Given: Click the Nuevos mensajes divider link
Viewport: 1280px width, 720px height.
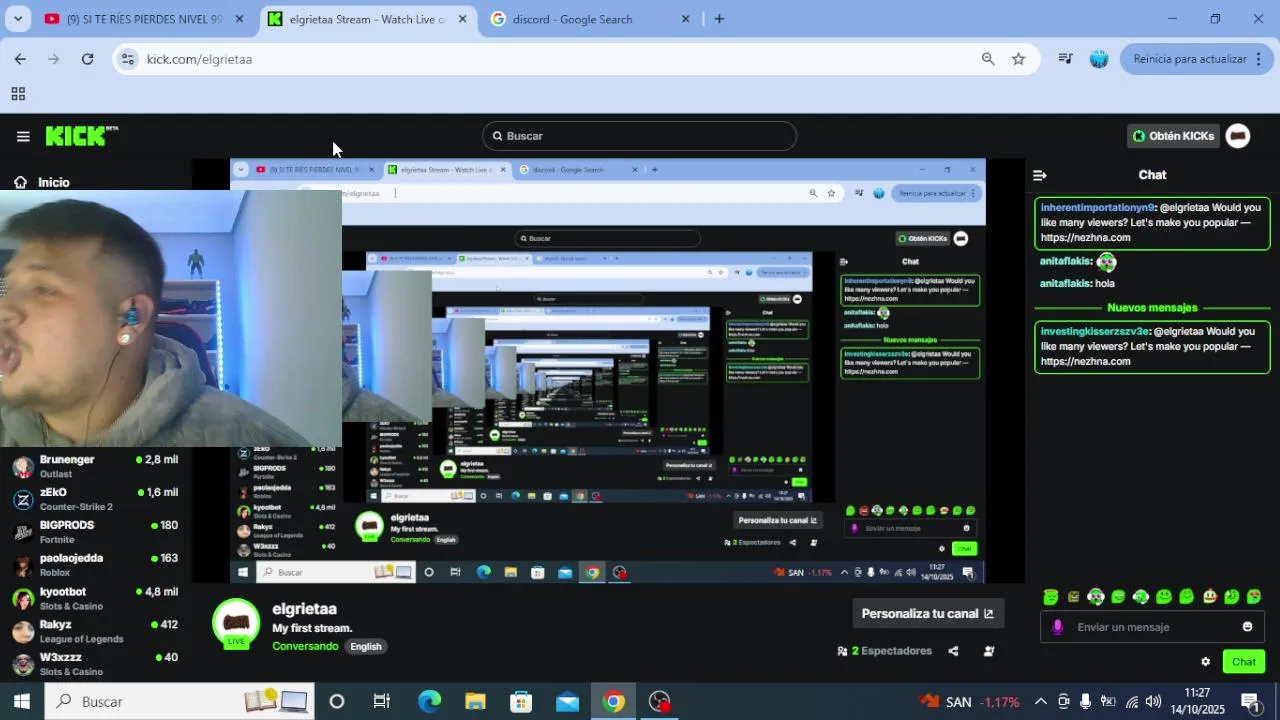Looking at the screenshot, I should tap(1152, 308).
